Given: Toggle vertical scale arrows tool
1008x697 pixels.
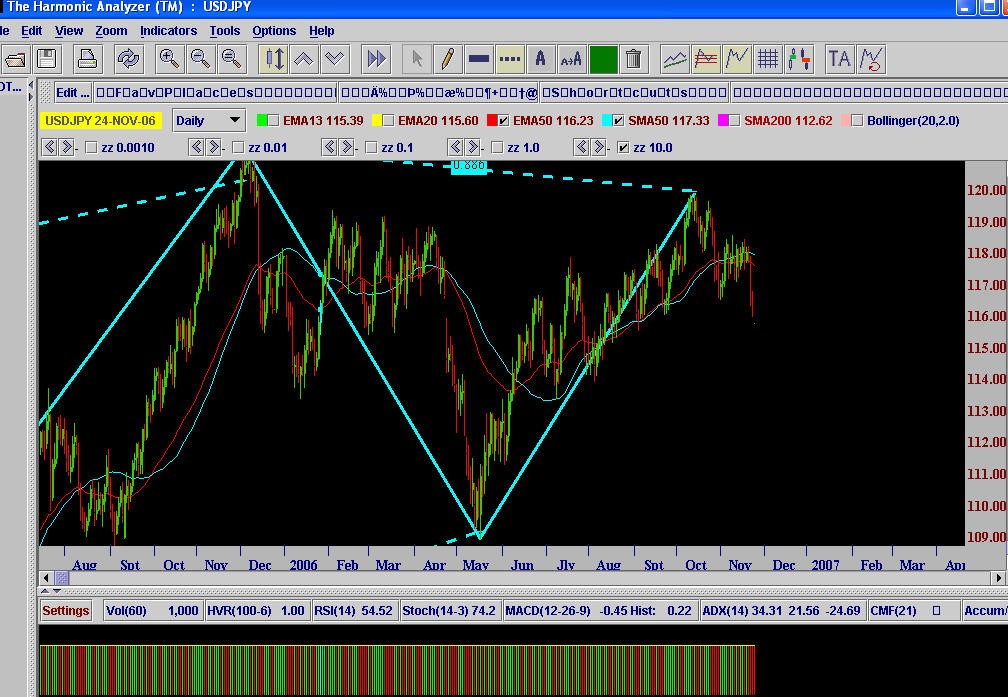Looking at the screenshot, I should click(274, 60).
